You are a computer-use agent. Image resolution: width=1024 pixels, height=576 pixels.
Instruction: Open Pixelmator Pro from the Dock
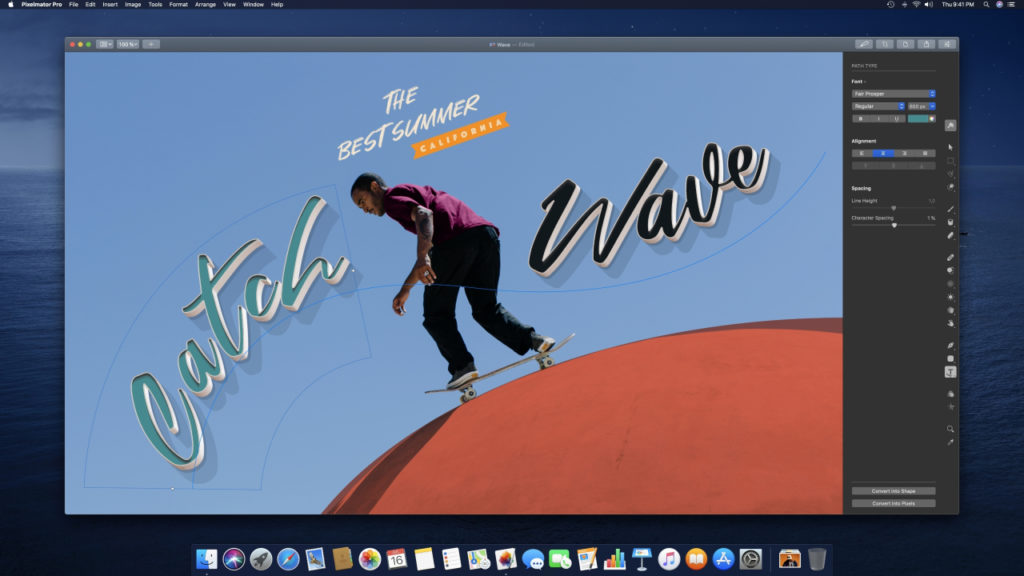(505, 559)
